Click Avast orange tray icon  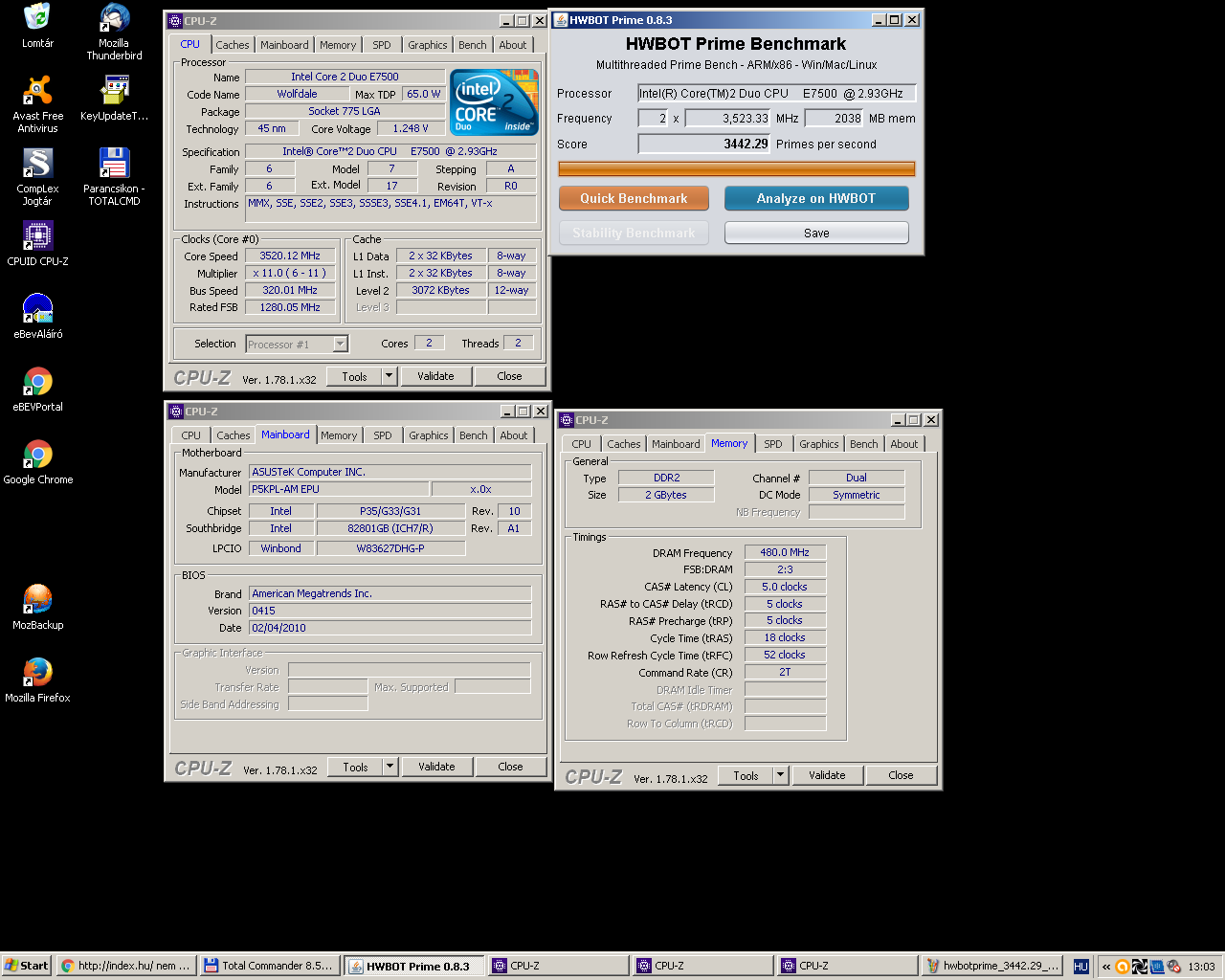(x=1123, y=967)
